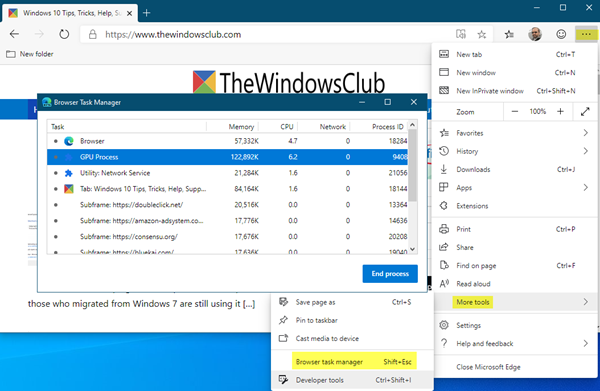Expand the Favorites submenu

pos(514,133)
